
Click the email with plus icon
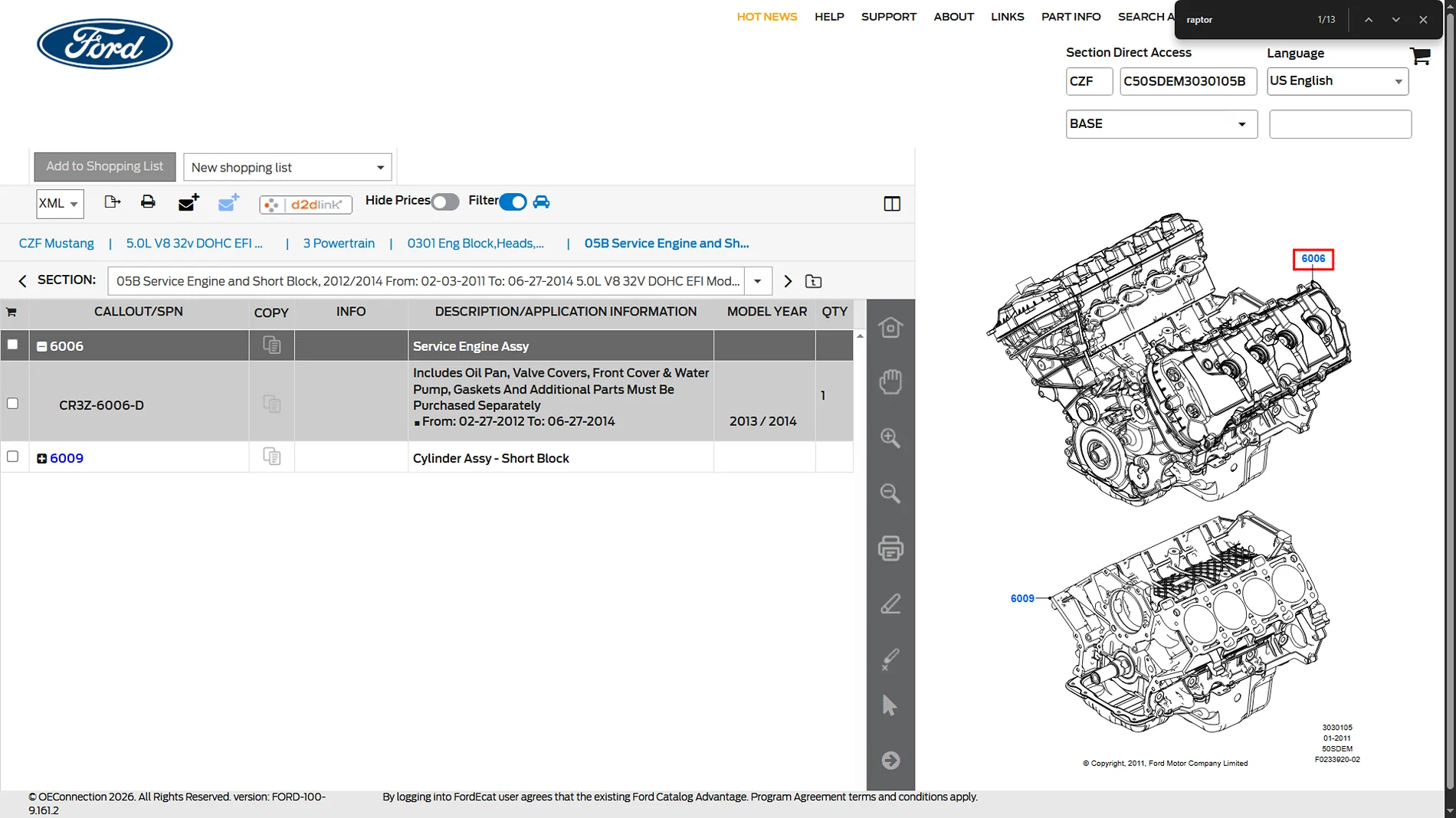point(189,202)
